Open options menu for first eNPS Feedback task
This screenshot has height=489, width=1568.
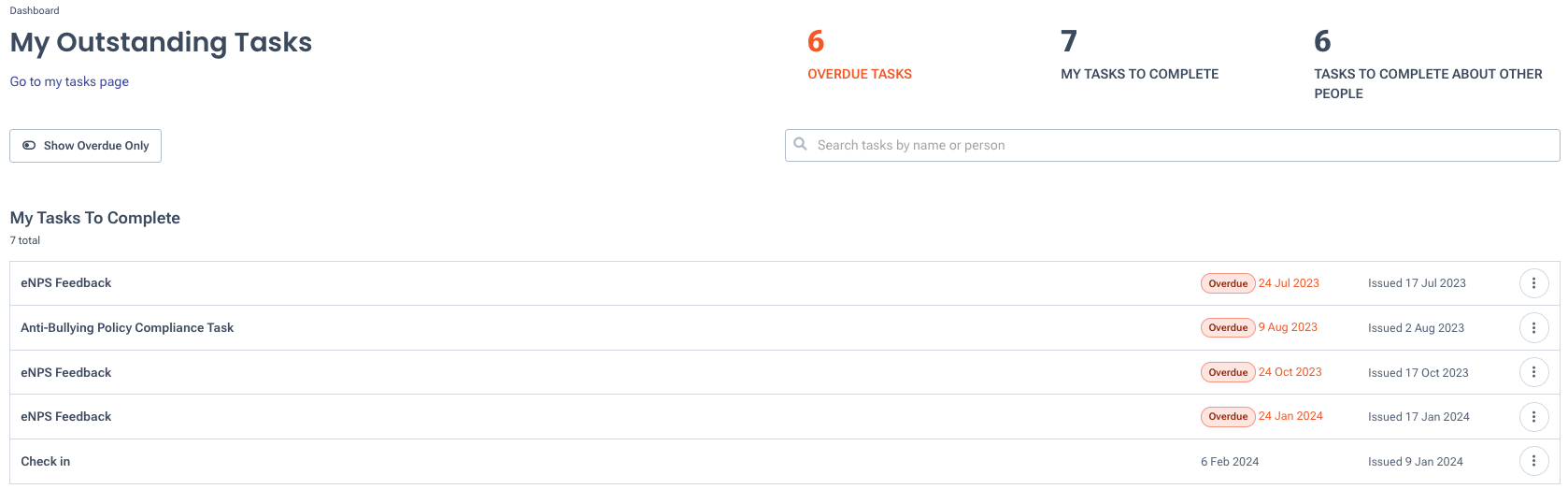pos(1533,283)
